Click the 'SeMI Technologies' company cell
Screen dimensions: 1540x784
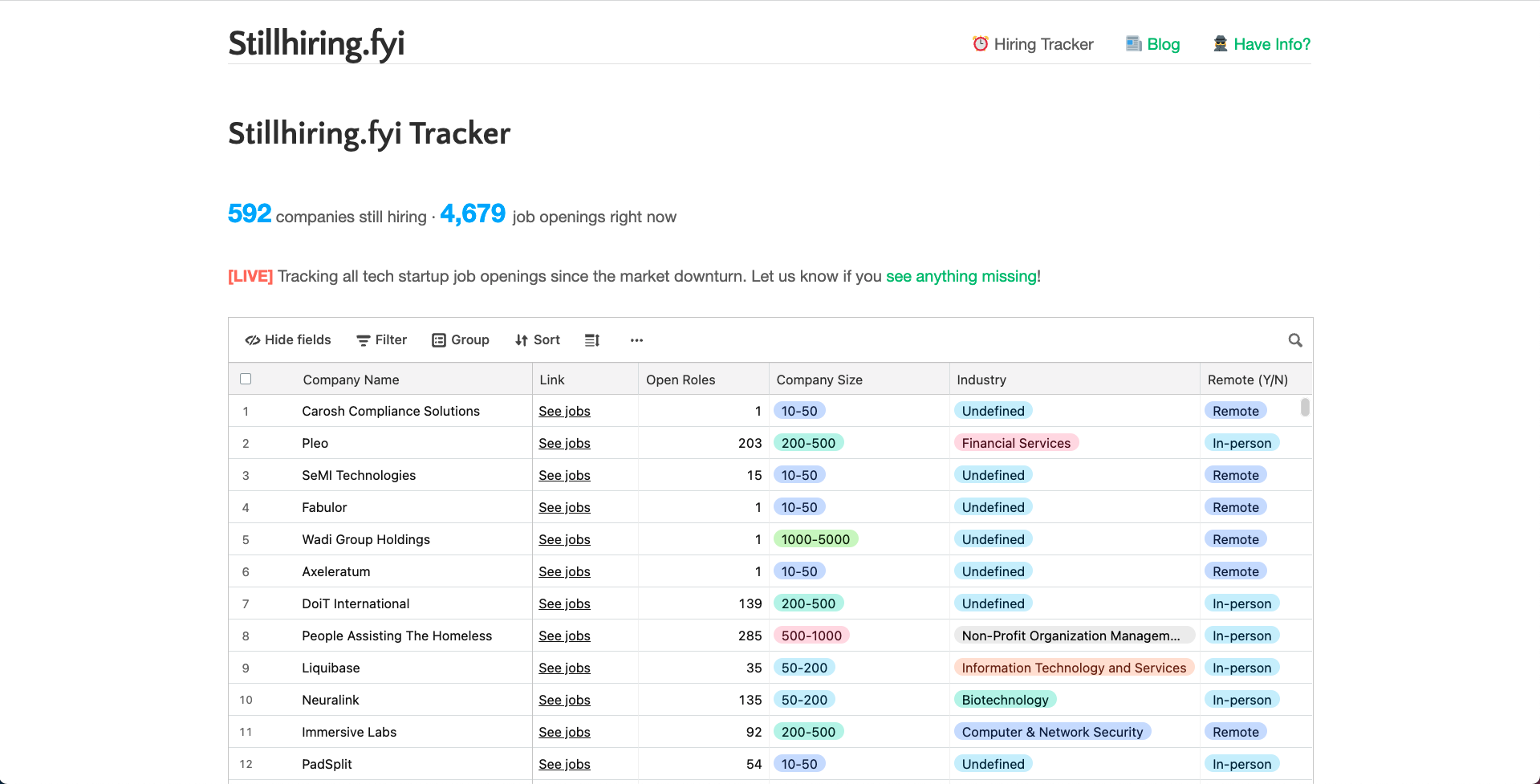coord(359,475)
